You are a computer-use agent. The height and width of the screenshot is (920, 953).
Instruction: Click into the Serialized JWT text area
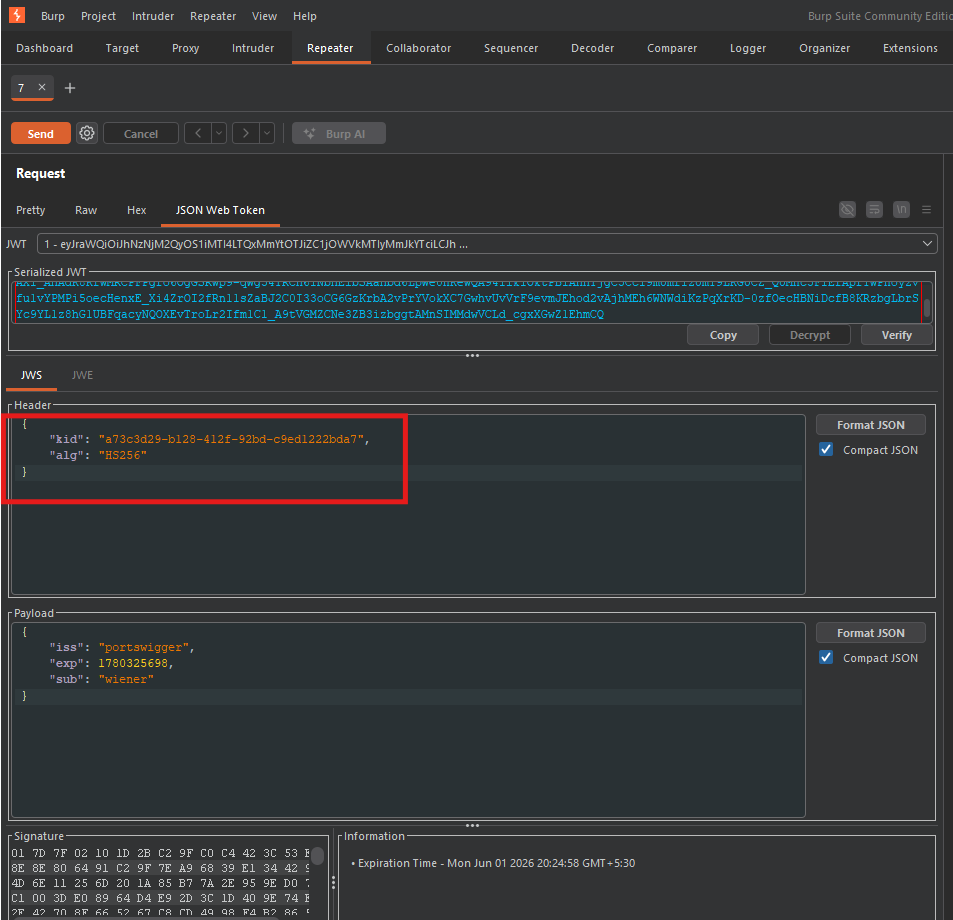pos(468,302)
